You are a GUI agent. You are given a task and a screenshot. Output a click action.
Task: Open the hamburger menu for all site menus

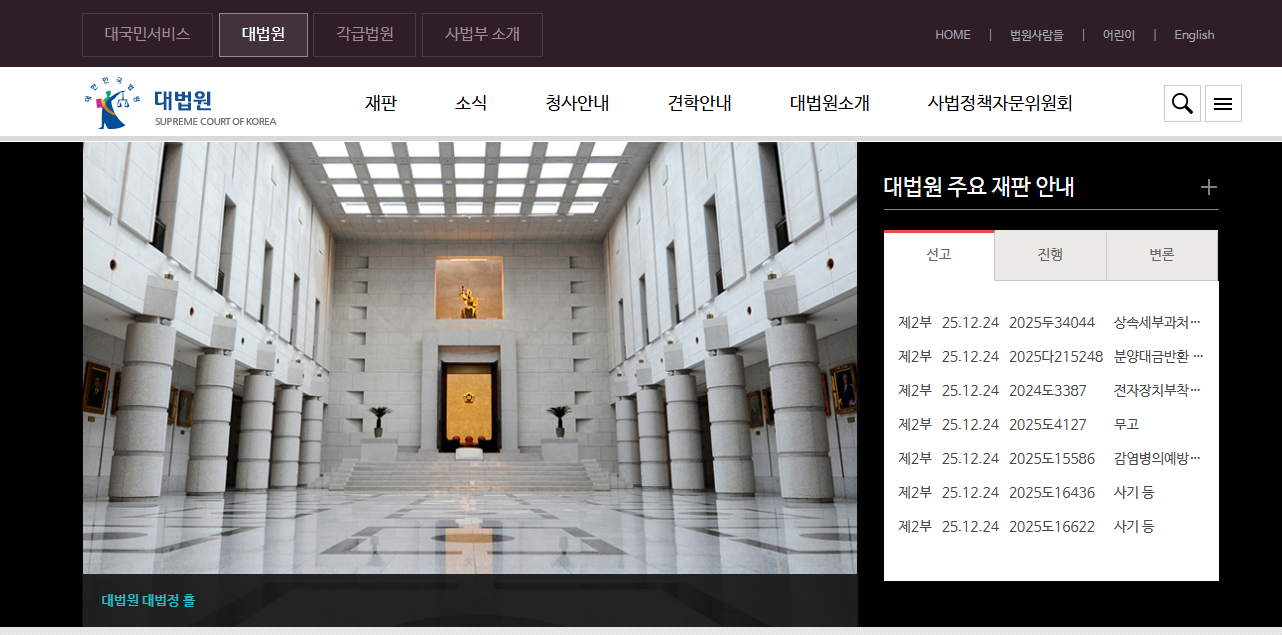click(1223, 103)
